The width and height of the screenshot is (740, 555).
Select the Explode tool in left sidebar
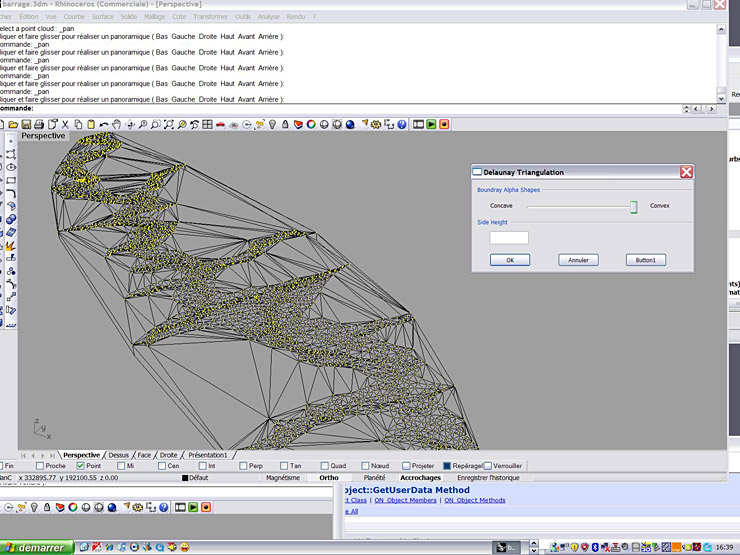(10, 245)
